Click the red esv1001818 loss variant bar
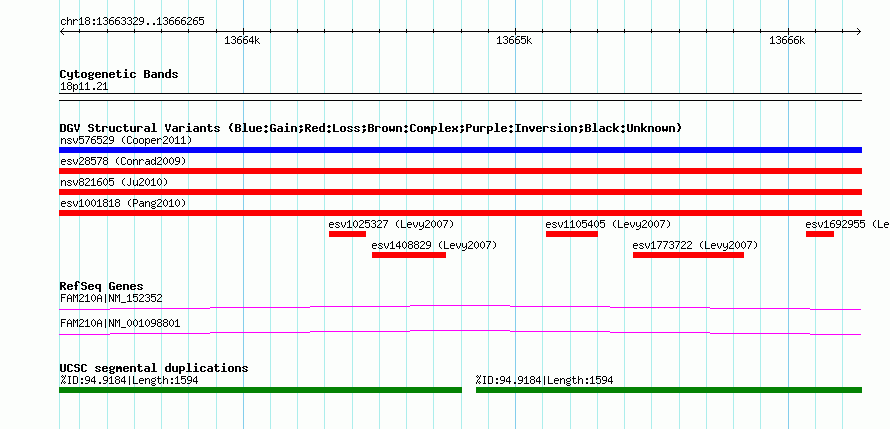Image resolution: width=890 pixels, height=429 pixels. coord(460,213)
